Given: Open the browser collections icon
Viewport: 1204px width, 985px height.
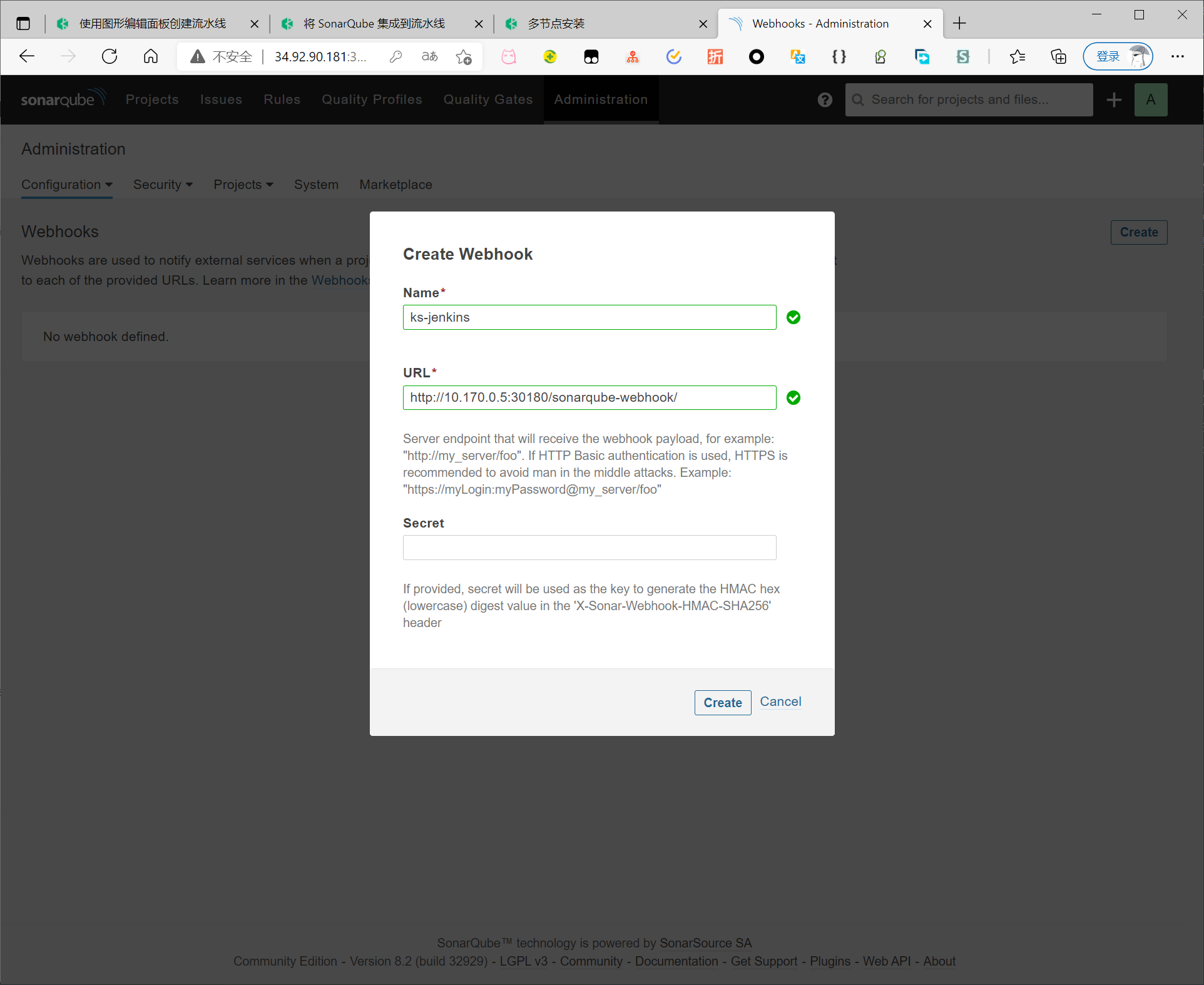Looking at the screenshot, I should (x=1058, y=57).
